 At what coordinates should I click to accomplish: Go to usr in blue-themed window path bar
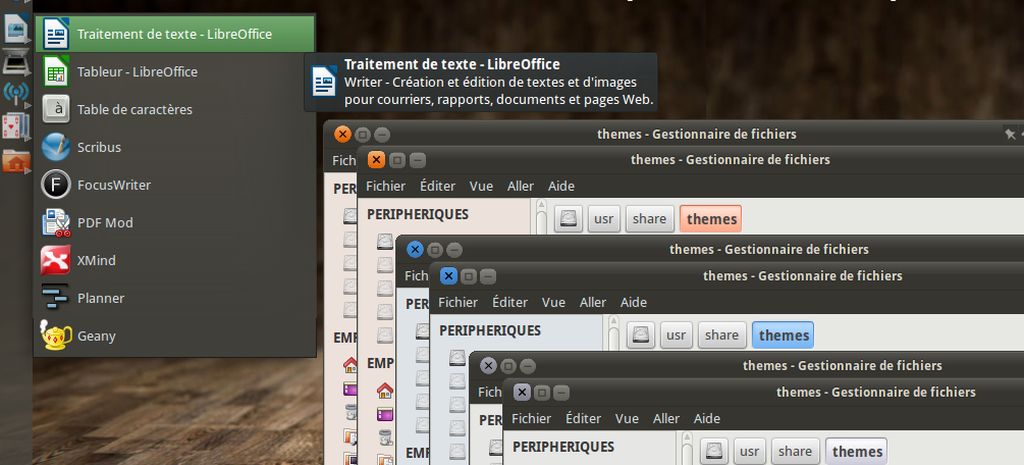tap(676, 335)
